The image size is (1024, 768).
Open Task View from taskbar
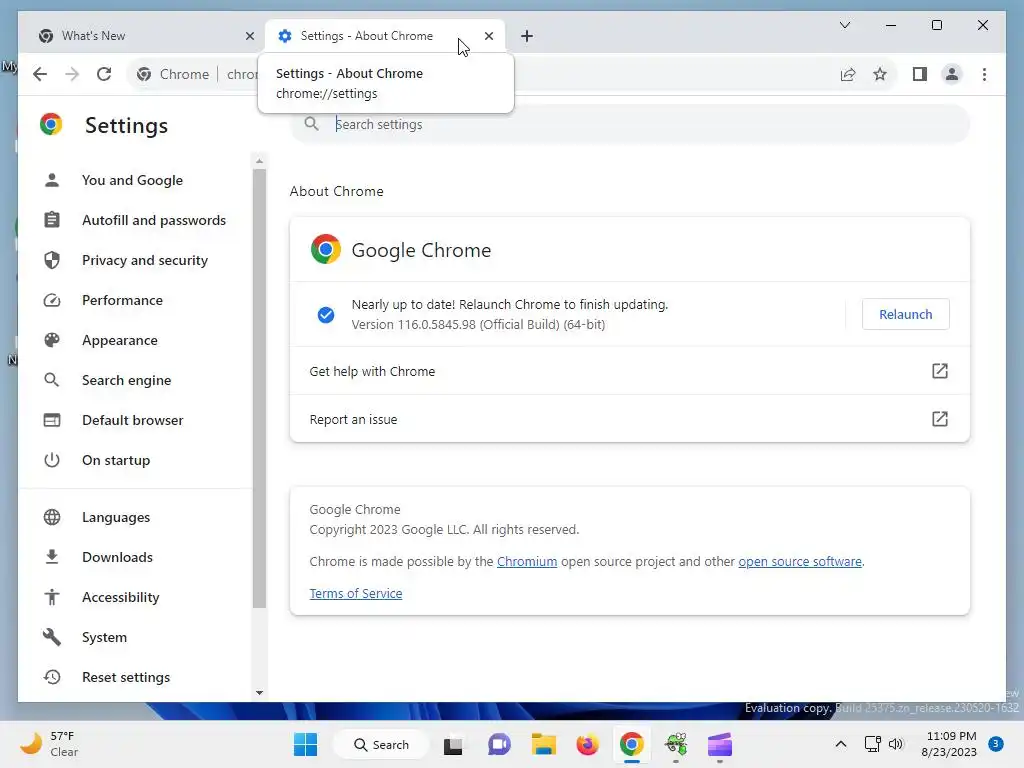(x=453, y=744)
